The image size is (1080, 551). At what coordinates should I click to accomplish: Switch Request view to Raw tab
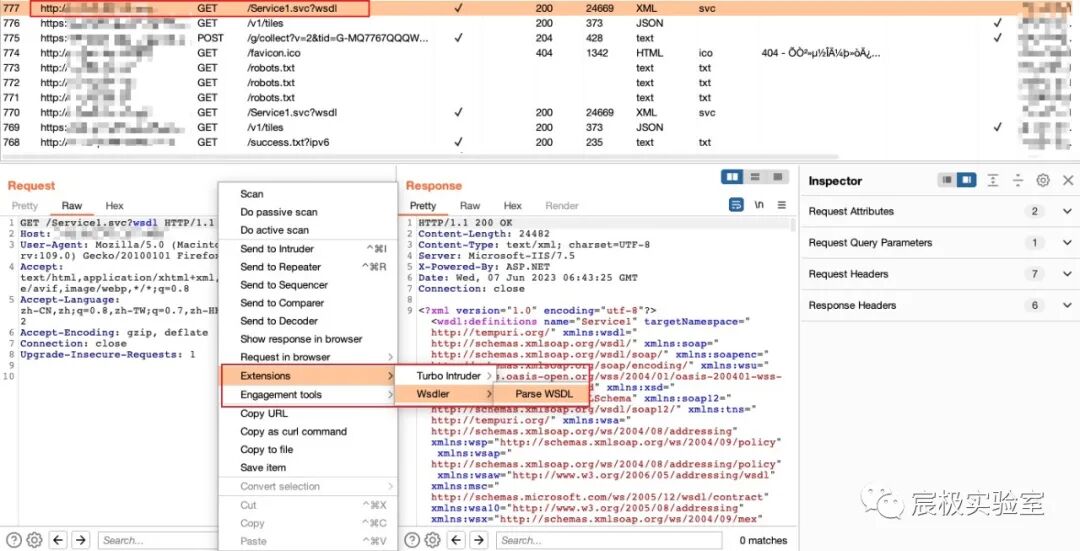[72, 205]
